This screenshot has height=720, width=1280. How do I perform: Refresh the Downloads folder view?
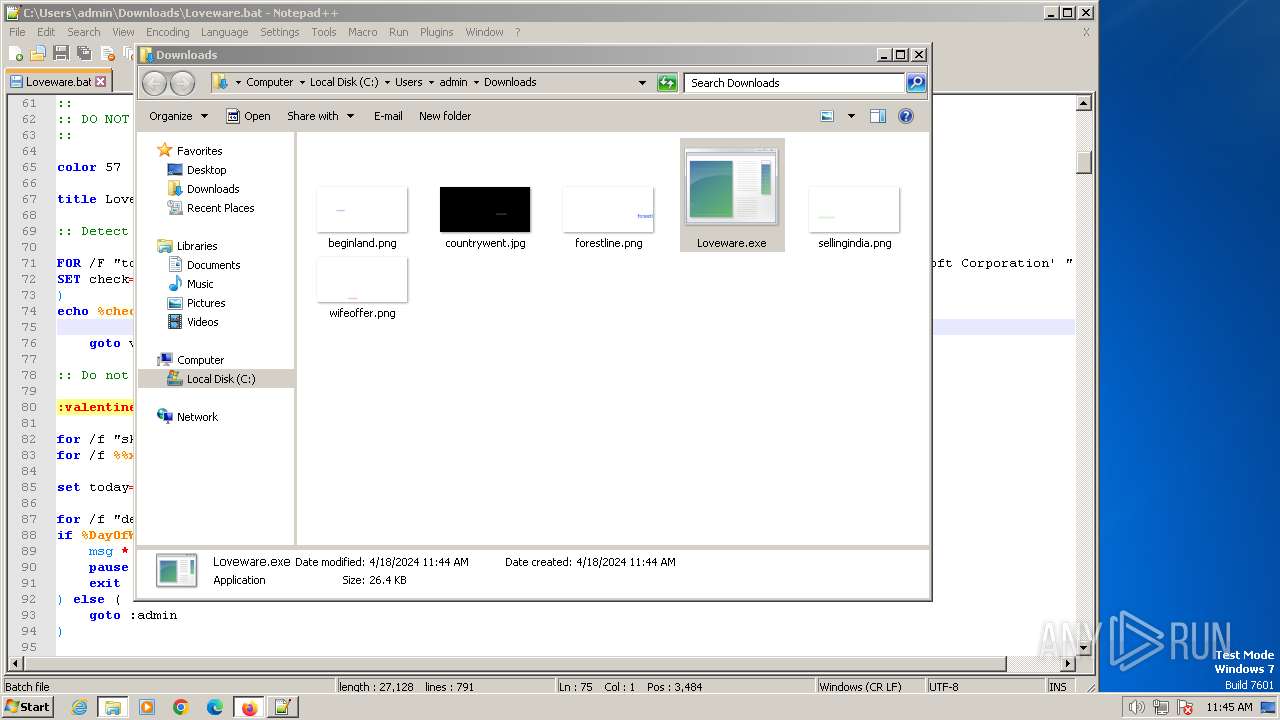pos(667,83)
